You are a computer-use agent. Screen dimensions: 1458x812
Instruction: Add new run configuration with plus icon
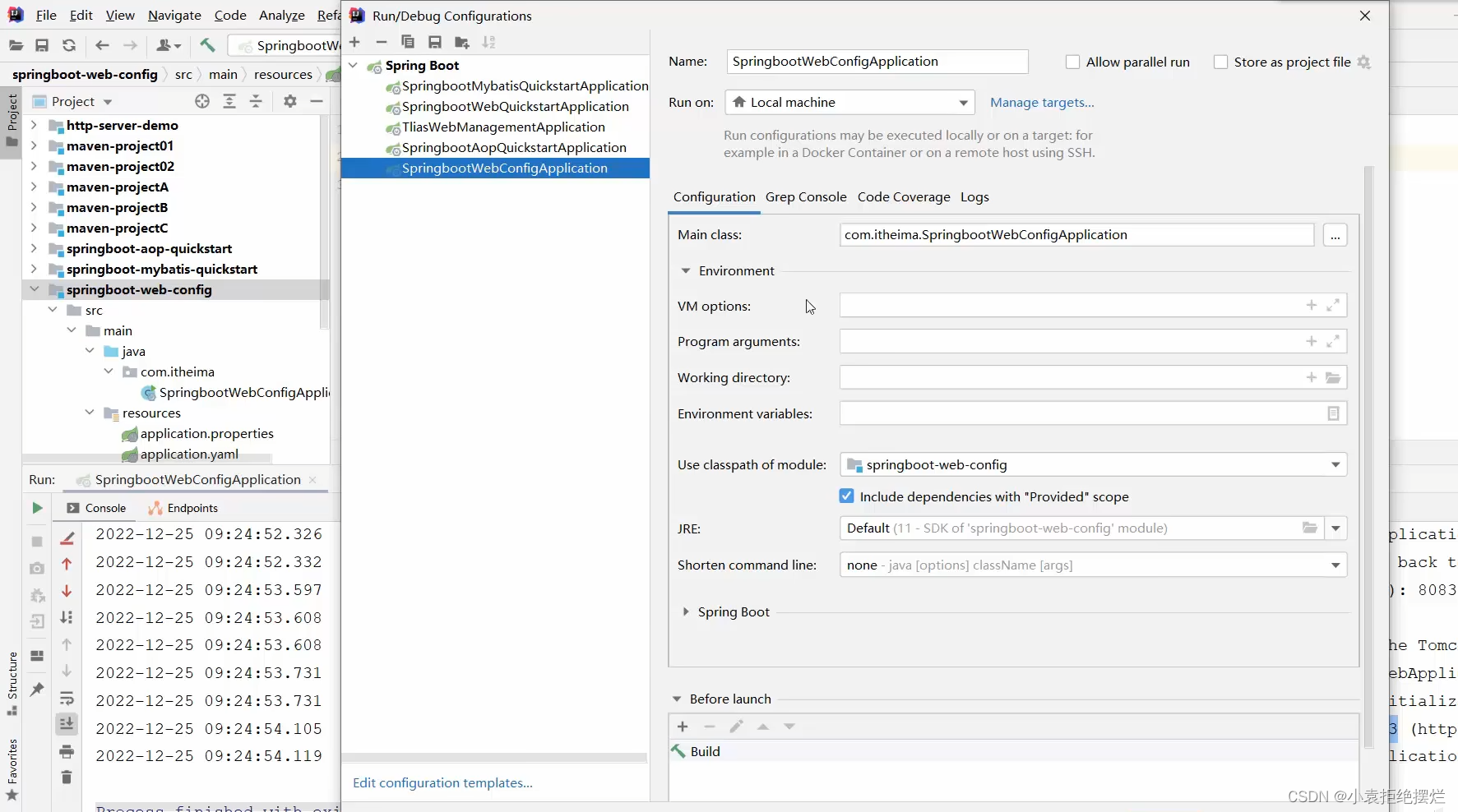tap(355, 42)
